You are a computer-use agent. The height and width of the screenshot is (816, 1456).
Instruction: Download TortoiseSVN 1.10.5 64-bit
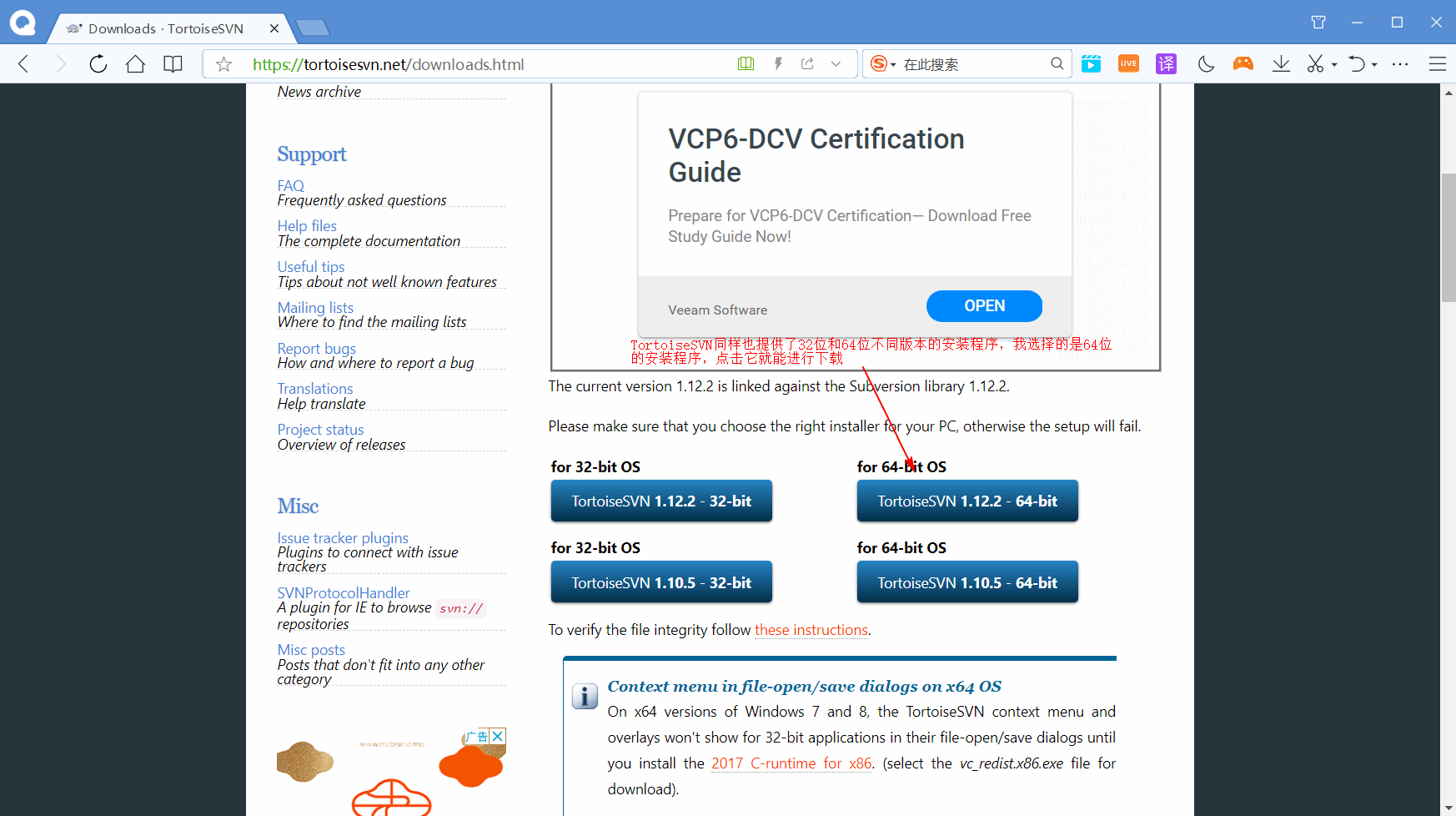[x=967, y=582]
